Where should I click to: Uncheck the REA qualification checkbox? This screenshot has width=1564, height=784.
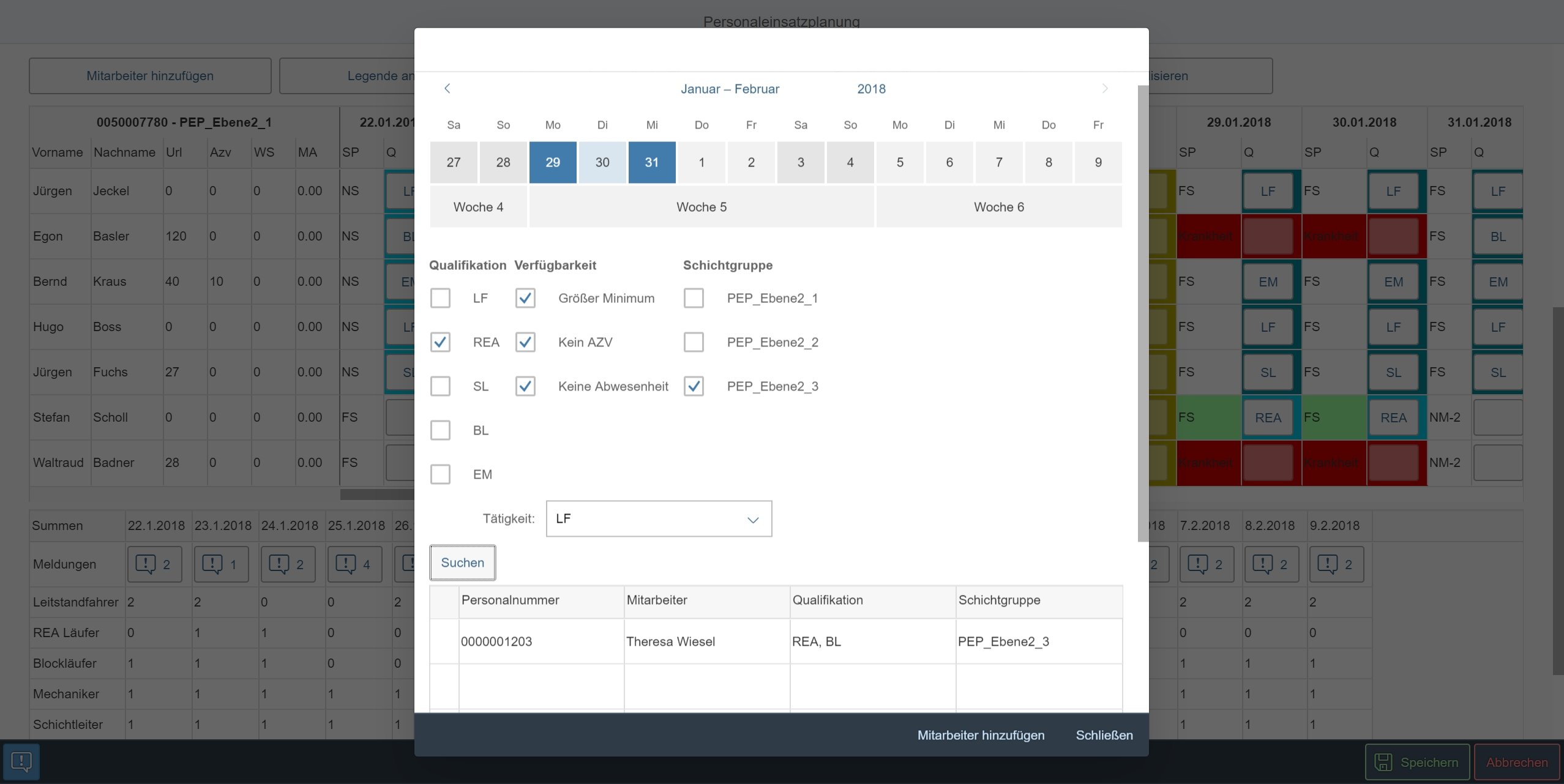coord(440,342)
